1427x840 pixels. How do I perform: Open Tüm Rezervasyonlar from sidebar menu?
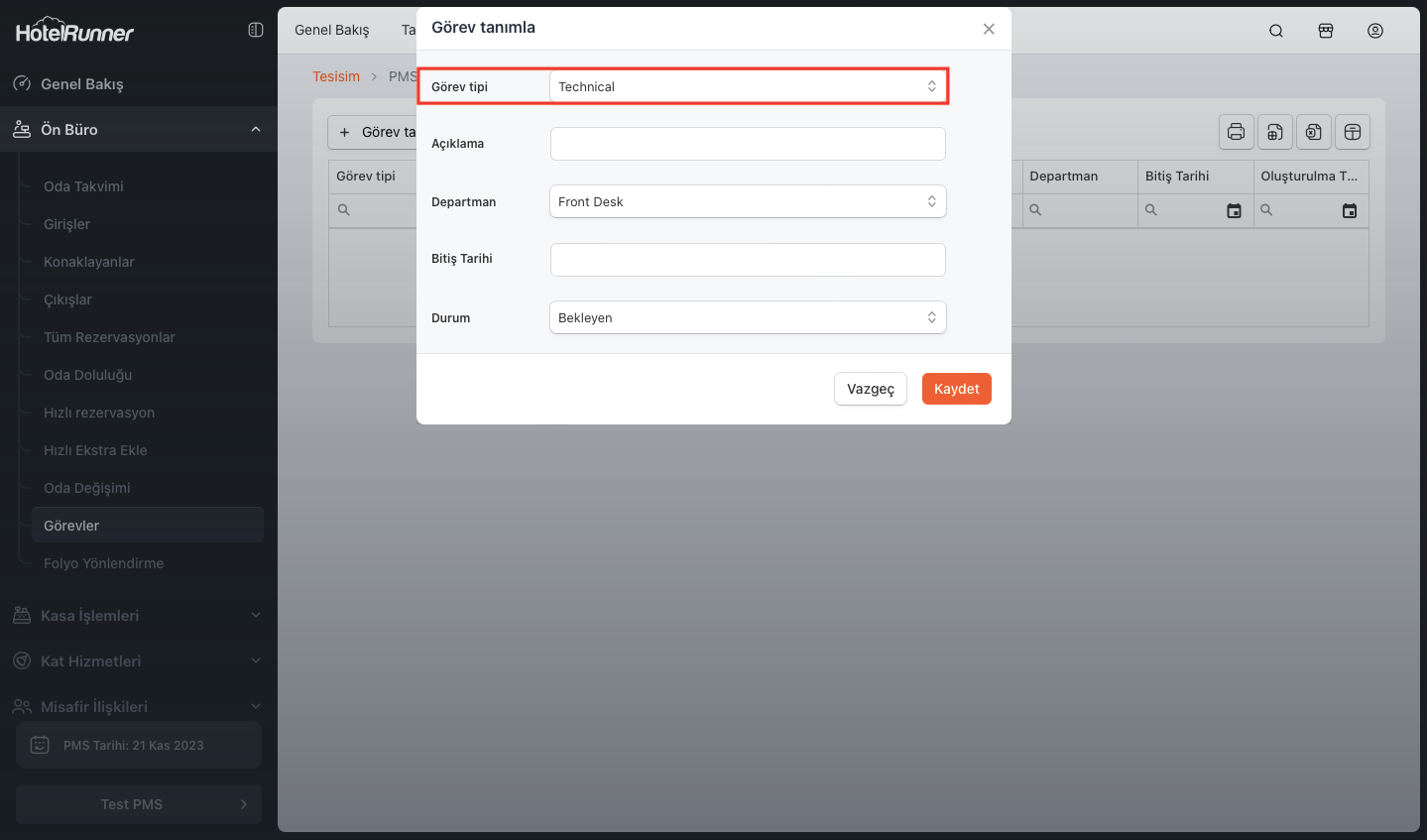tap(109, 337)
